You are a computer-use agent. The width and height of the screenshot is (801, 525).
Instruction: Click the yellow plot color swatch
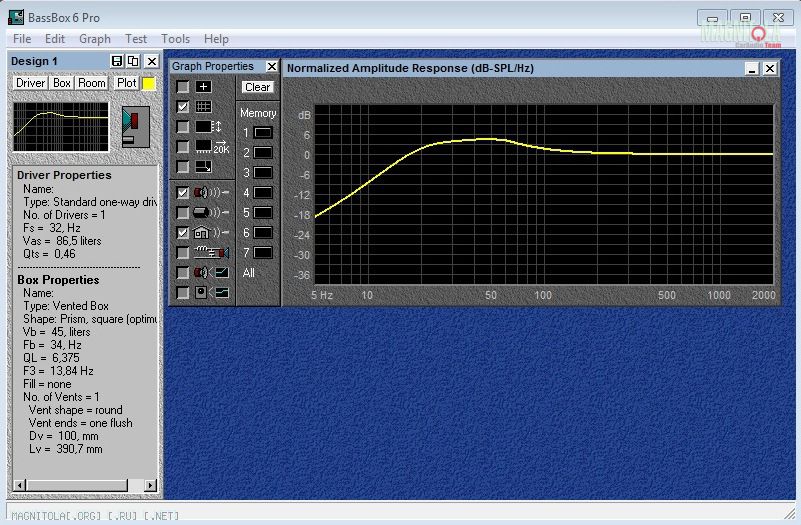click(x=149, y=84)
